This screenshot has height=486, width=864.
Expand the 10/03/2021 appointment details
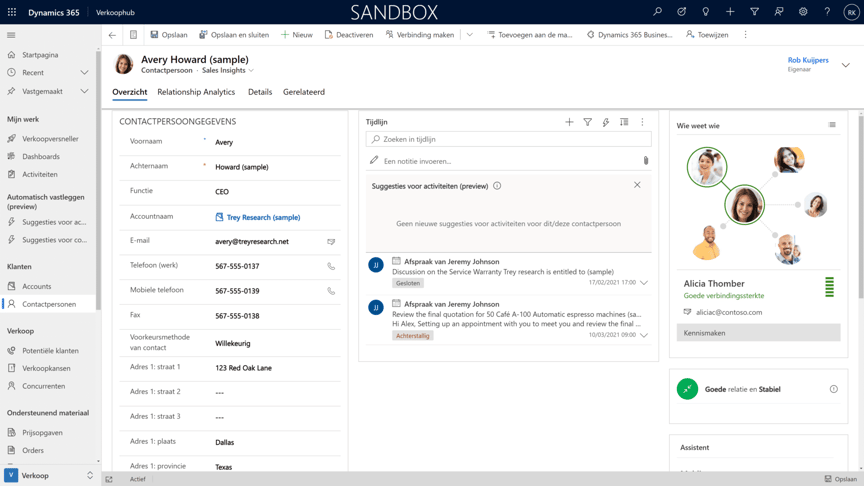click(x=644, y=335)
